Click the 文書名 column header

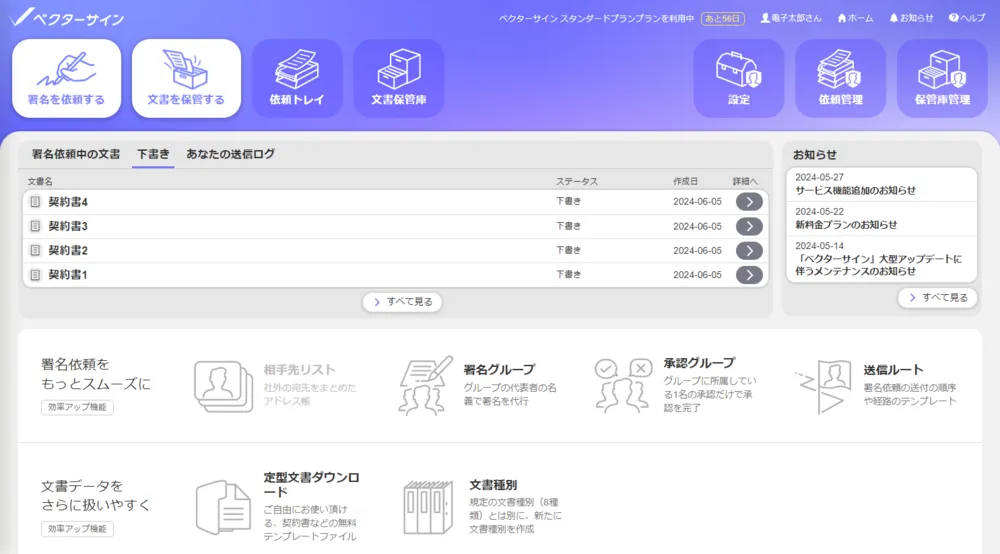click(x=40, y=182)
